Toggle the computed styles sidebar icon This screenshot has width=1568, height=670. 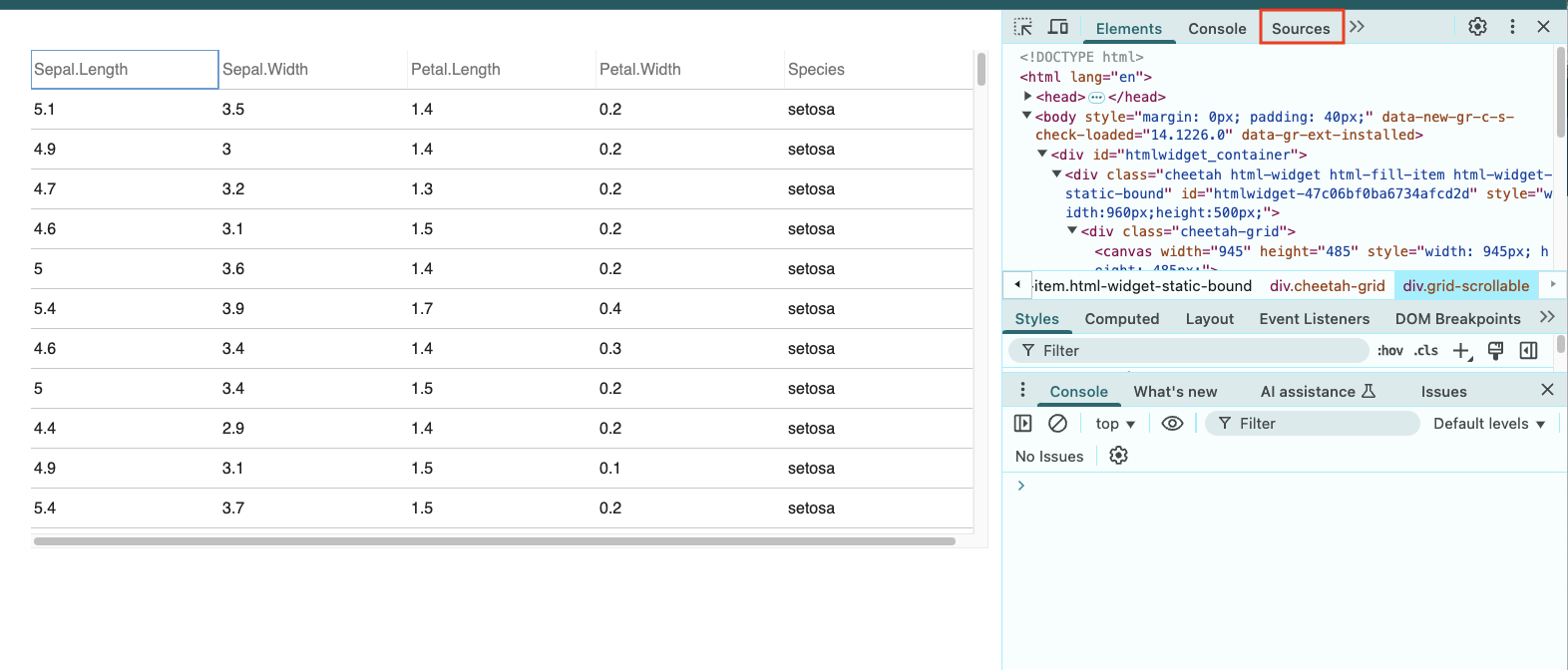[x=1528, y=351]
